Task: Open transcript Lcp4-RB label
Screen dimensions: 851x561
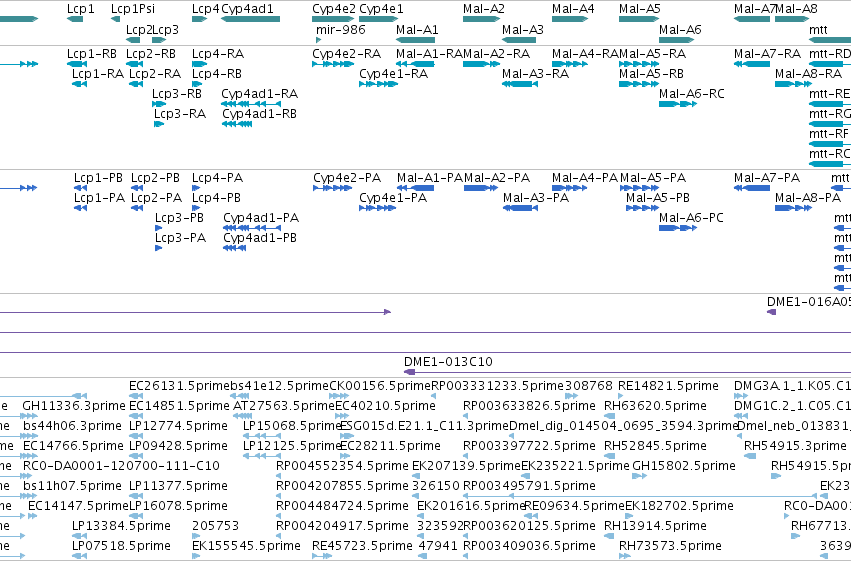Action: coord(217,74)
